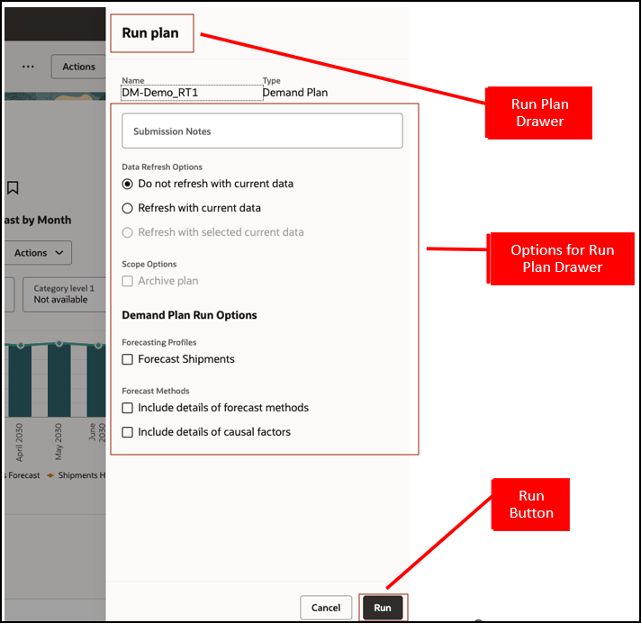This screenshot has width=642, height=624.
Task: Click the Name field DM-Demo_RT1
Action: pos(192,93)
